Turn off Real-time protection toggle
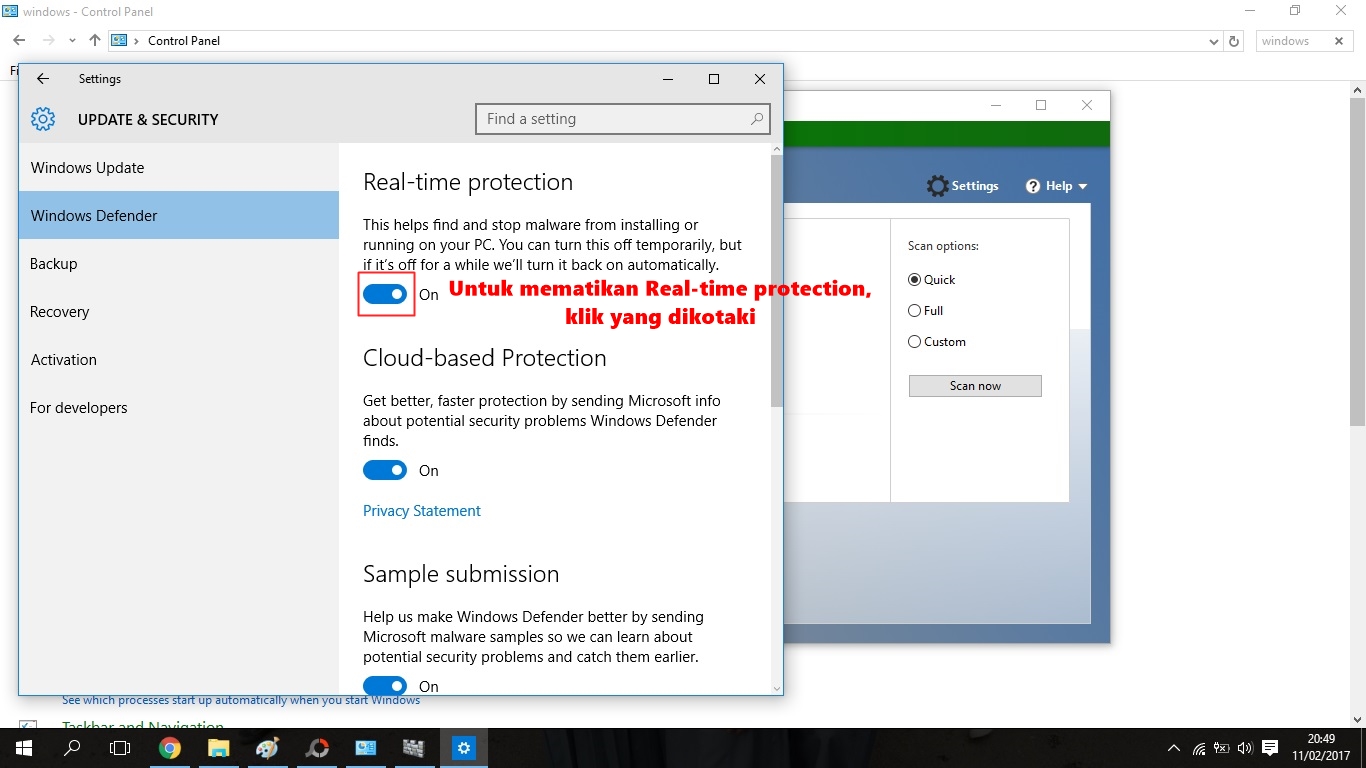Image resolution: width=1366 pixels, height=768 pixels. (385, 294)
